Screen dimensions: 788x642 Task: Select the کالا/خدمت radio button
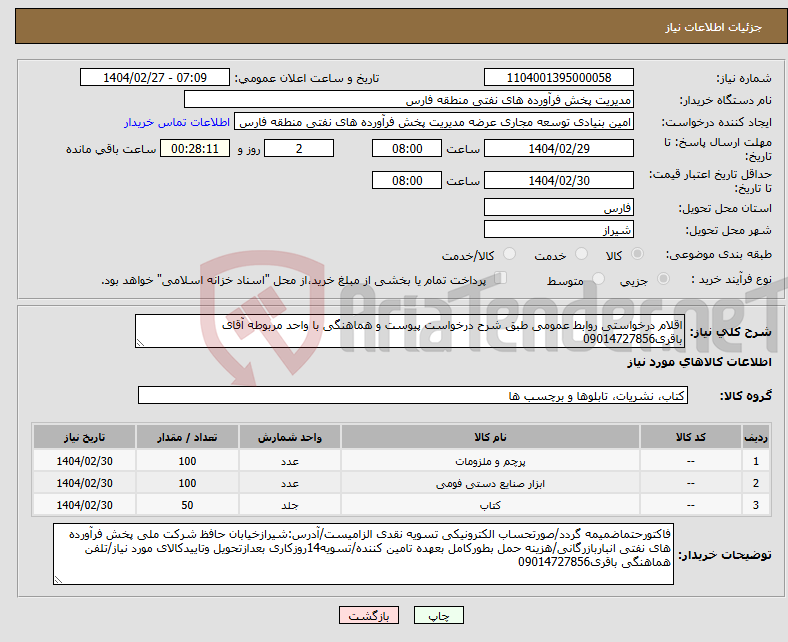click(x=509, y=254)
